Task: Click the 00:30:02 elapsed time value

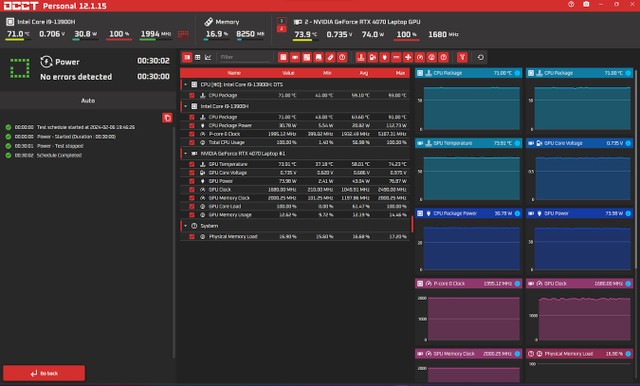Action: click(x=153, y=61)
